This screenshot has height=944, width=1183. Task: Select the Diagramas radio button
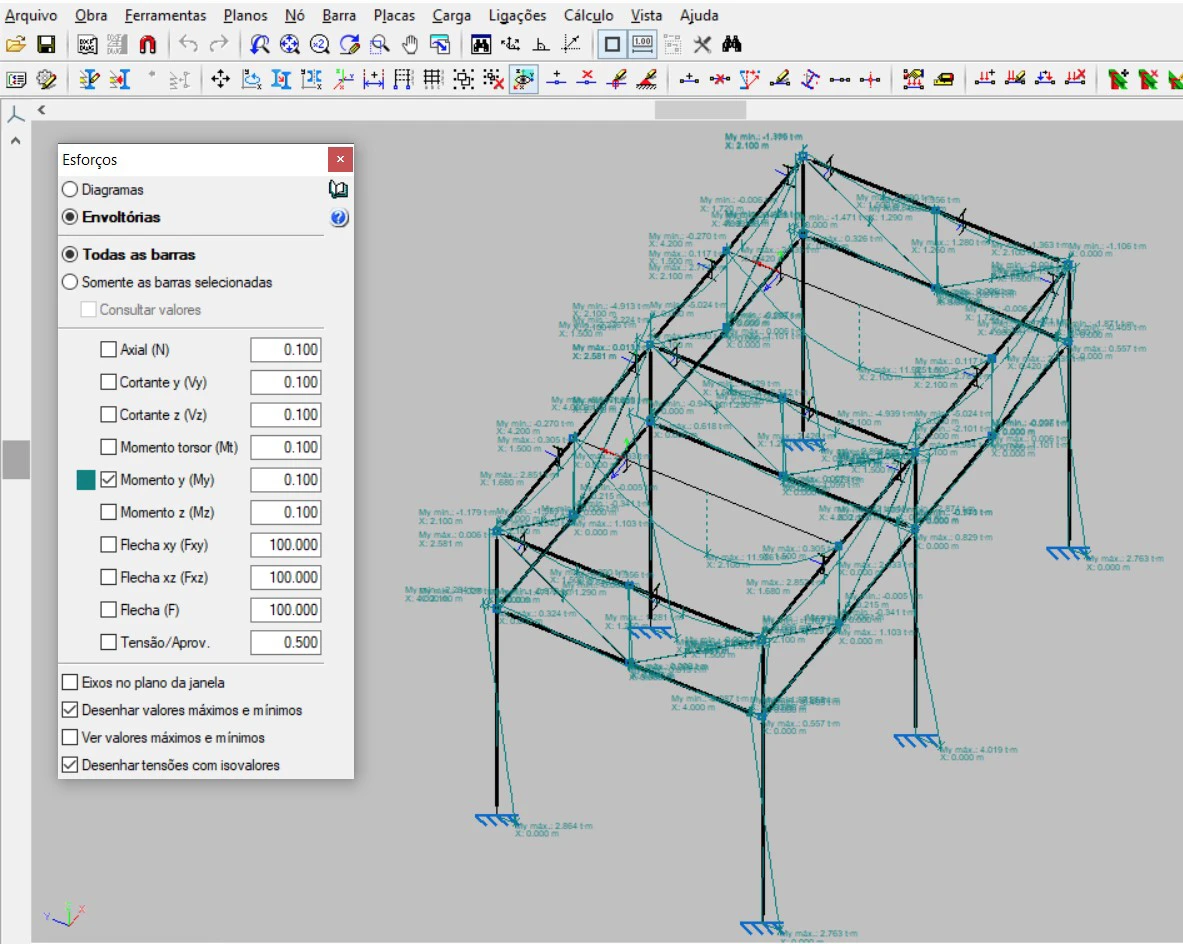[70, 190]
